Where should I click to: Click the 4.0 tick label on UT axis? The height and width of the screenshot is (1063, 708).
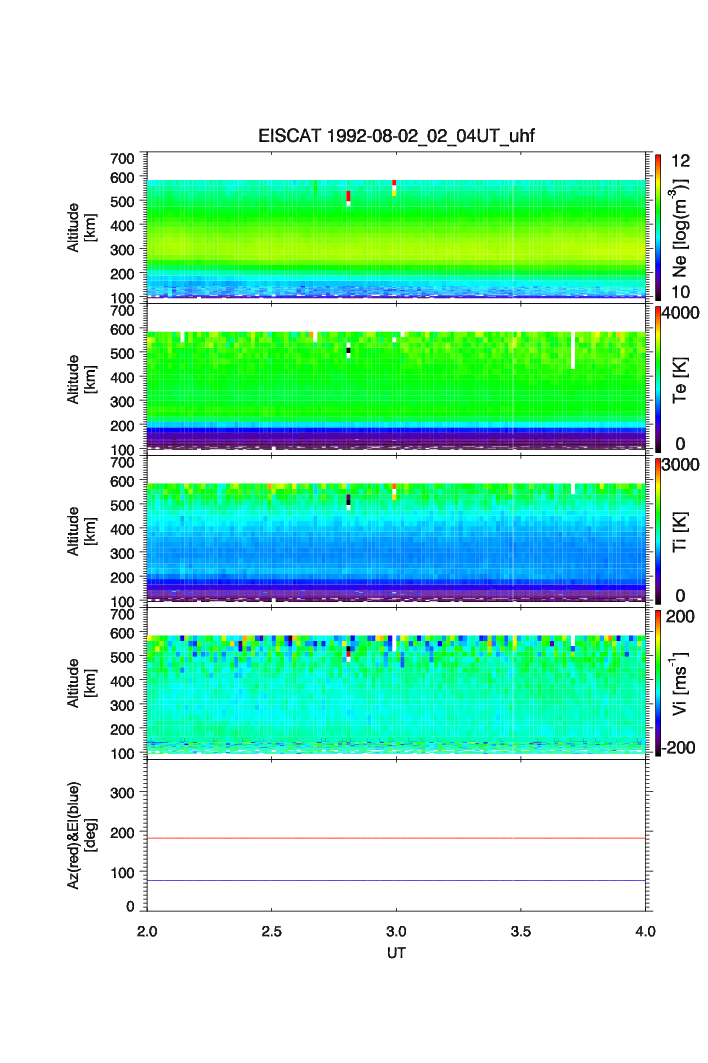click(x=645, y=931)
